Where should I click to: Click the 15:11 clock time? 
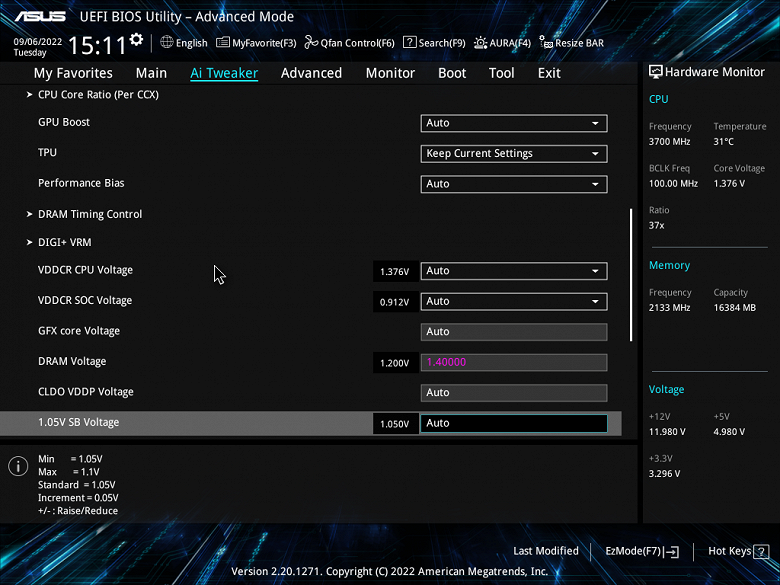tap(97, 46)
